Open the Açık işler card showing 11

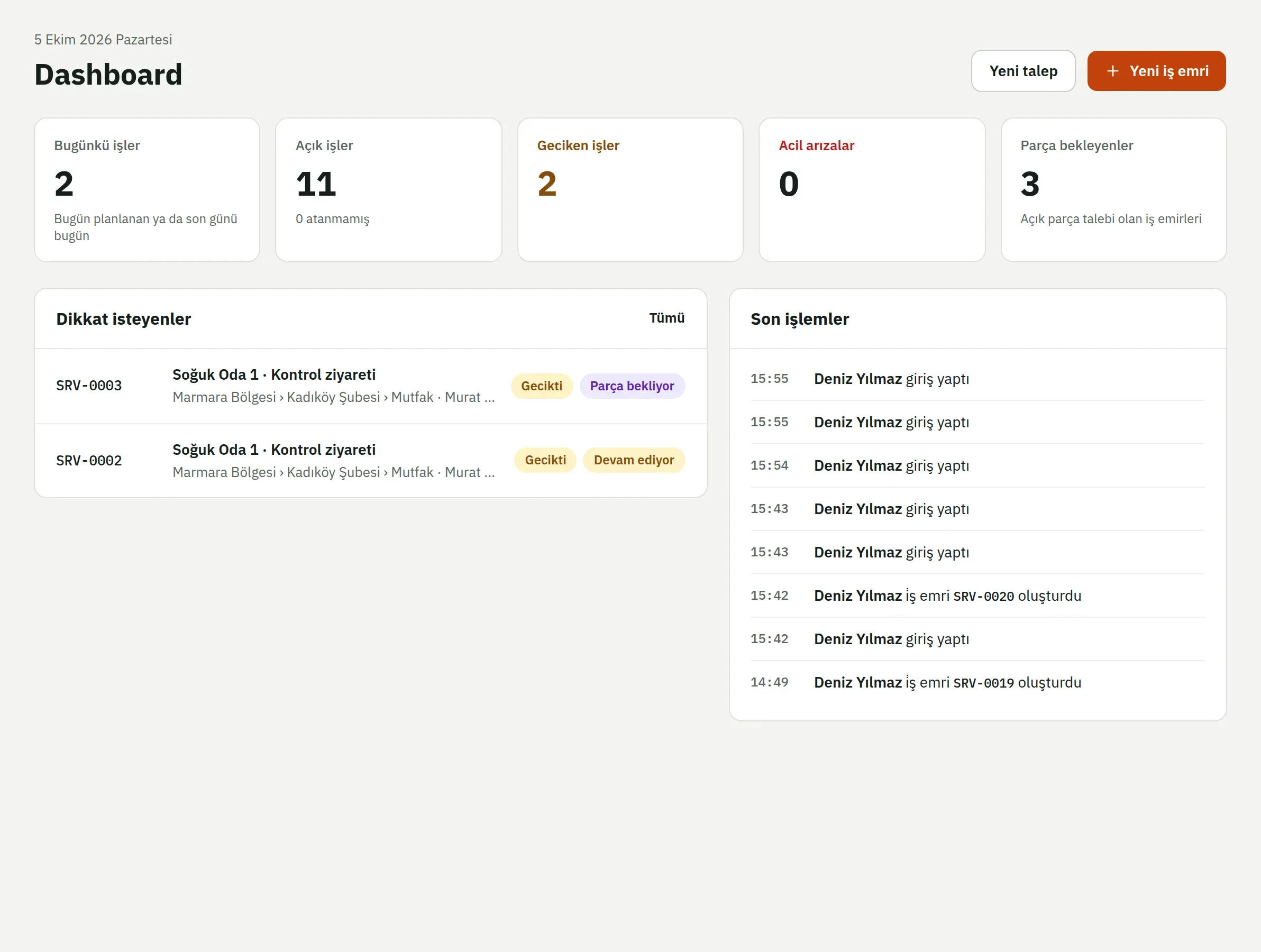[388, 190]
